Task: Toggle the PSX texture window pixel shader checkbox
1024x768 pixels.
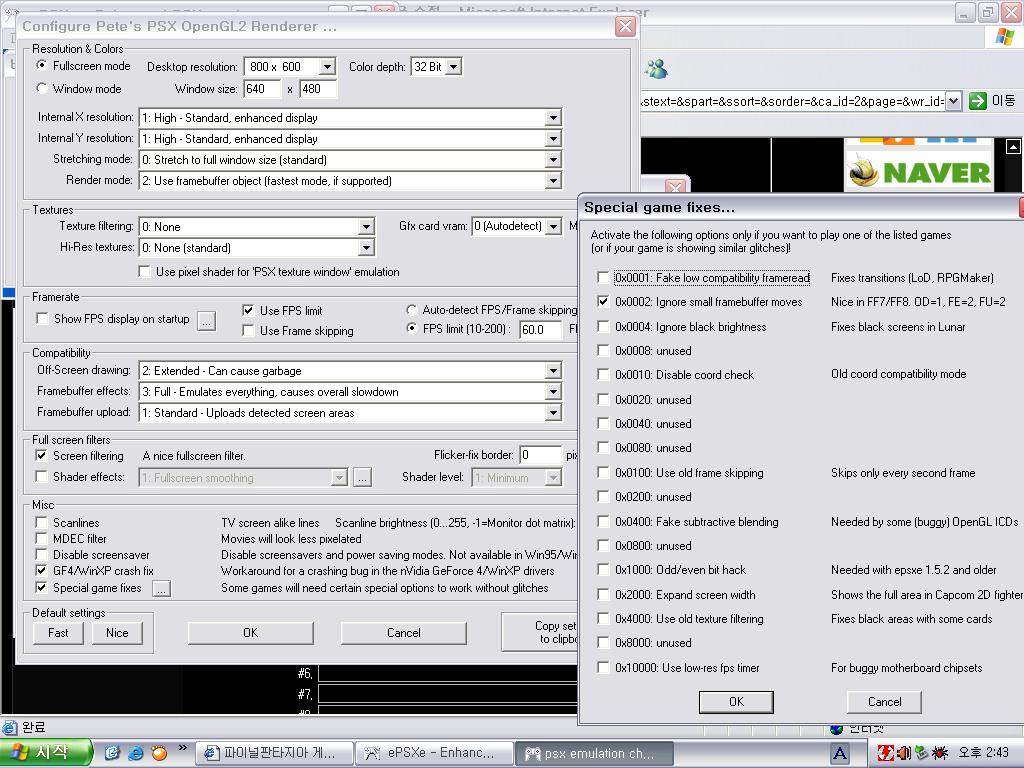Action: tap(144, 272)
